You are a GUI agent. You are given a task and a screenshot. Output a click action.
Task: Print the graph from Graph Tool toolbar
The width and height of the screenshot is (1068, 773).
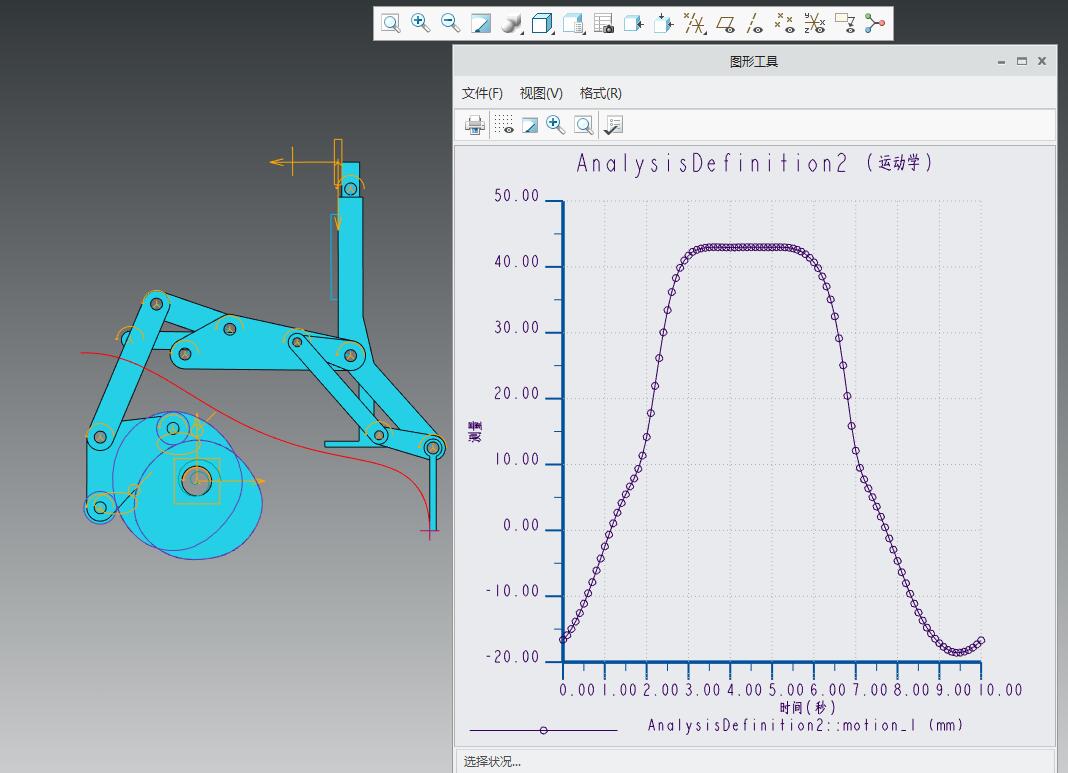[475, 125]
